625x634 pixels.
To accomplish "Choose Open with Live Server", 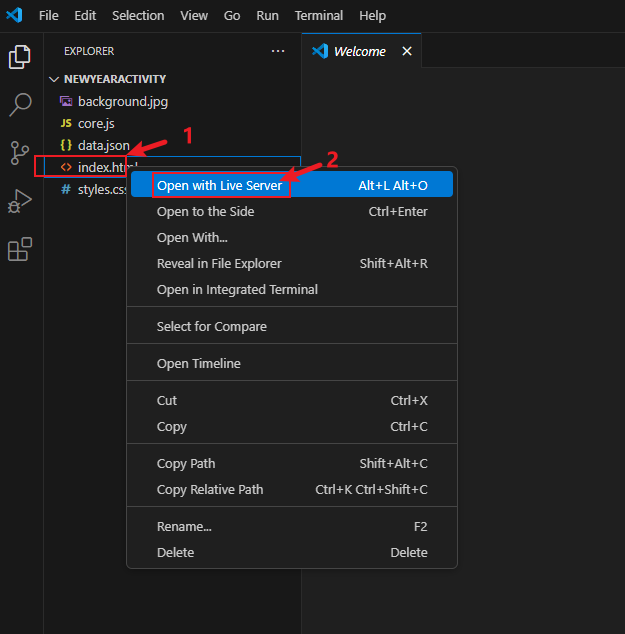I will pos(219,185).
